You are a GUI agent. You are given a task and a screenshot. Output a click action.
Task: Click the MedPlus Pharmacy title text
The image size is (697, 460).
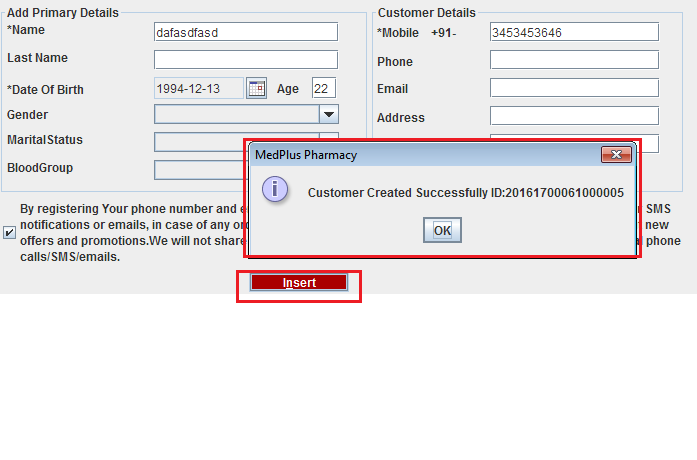coord(306,155)
